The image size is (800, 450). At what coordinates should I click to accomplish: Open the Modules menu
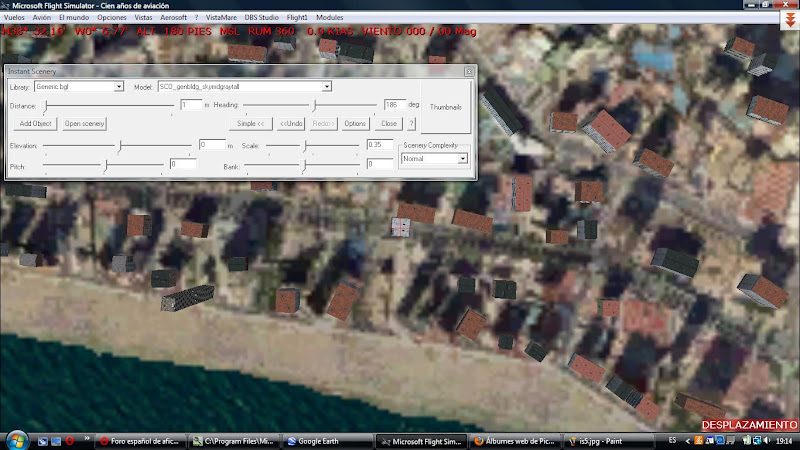point(330,17)
